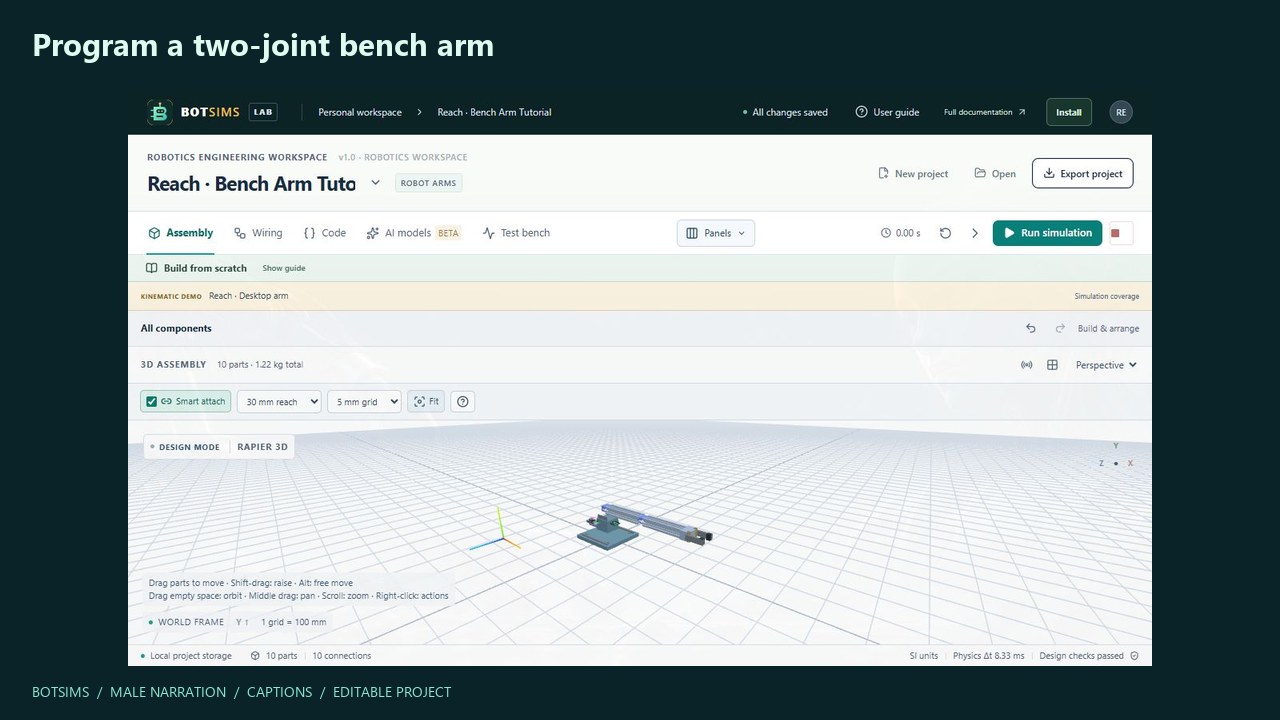Click the ROBOT ARMS tag
Screen dimensions: 1280x720
429,183
